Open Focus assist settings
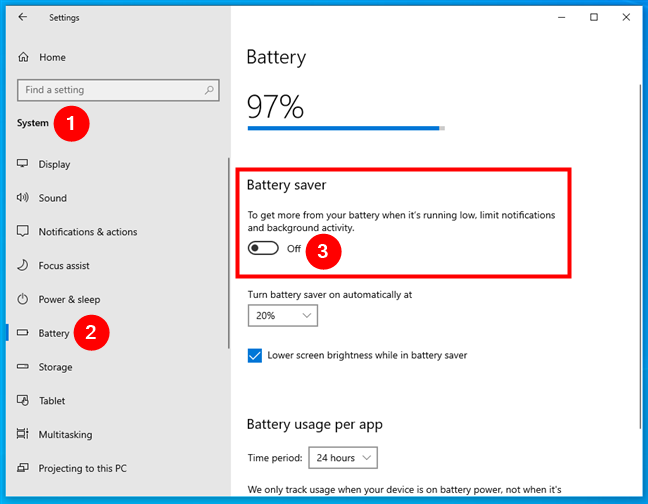Screen dimensions: 648x504 (x=117, y=266)
